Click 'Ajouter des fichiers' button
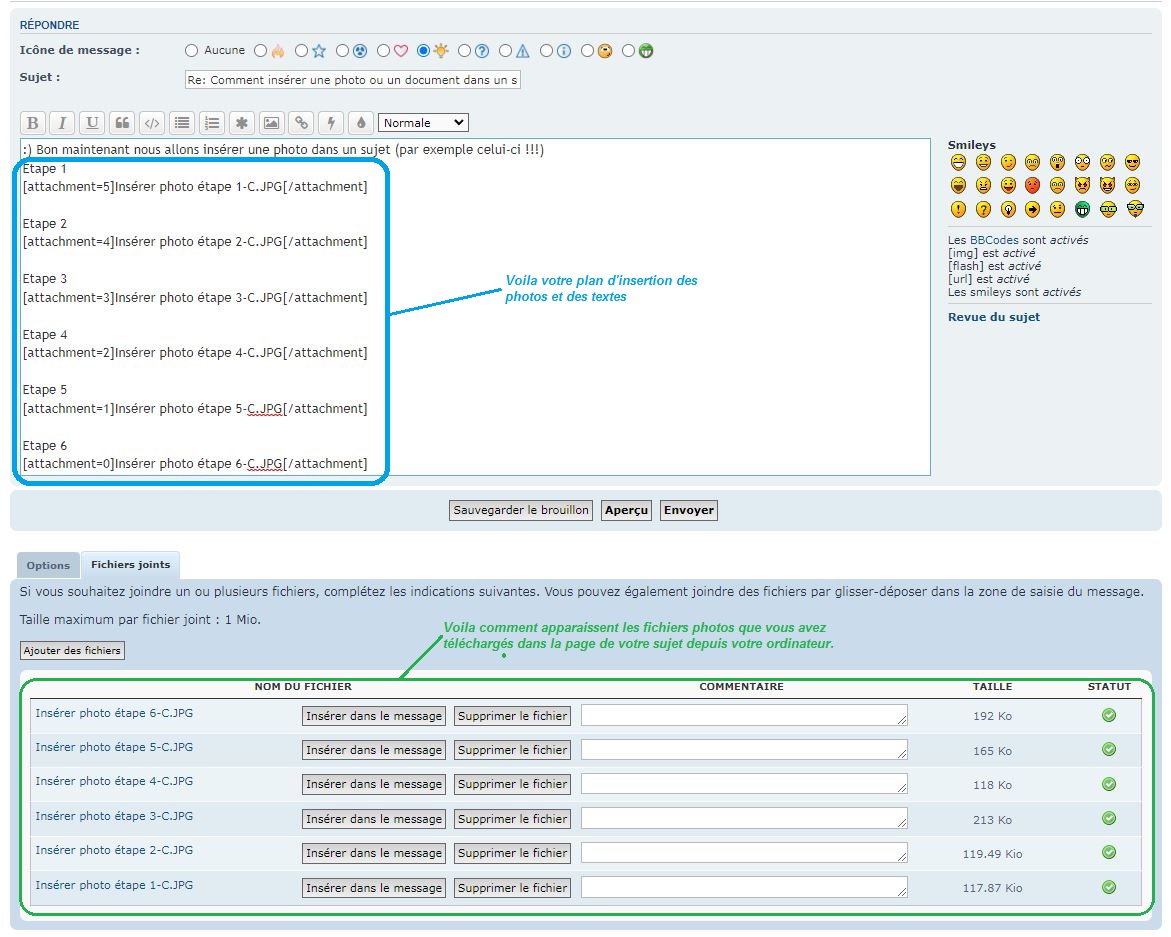 coord(72,651)
